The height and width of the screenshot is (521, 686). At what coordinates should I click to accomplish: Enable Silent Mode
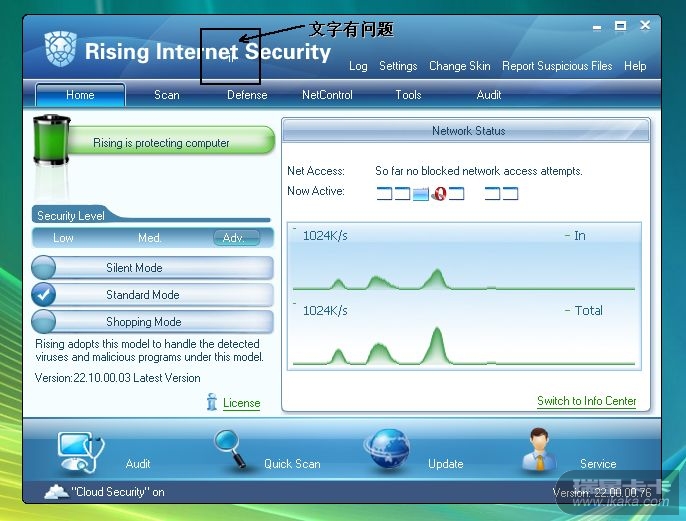[x=152, y=268]
